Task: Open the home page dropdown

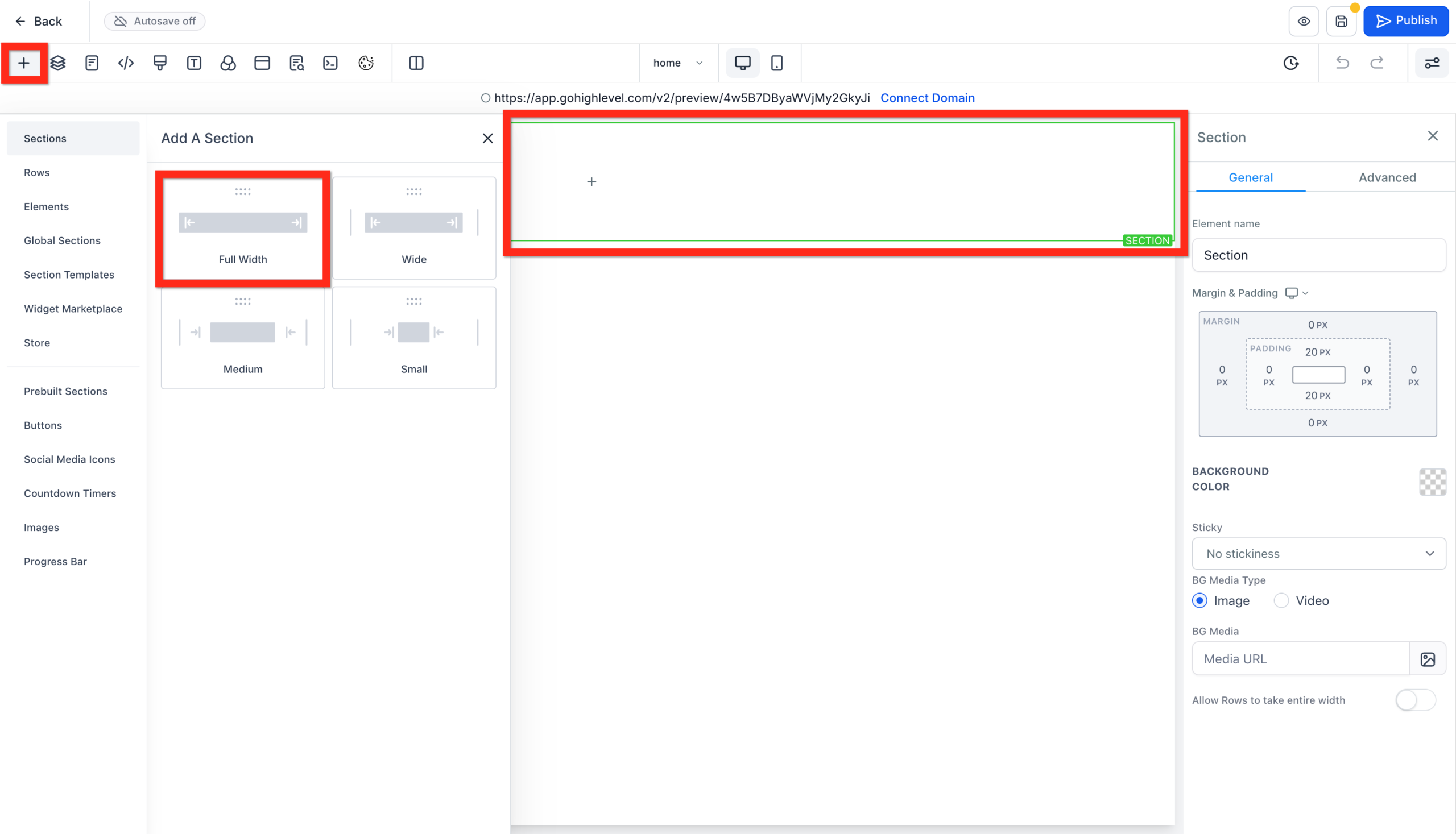Action: [679, 63]
